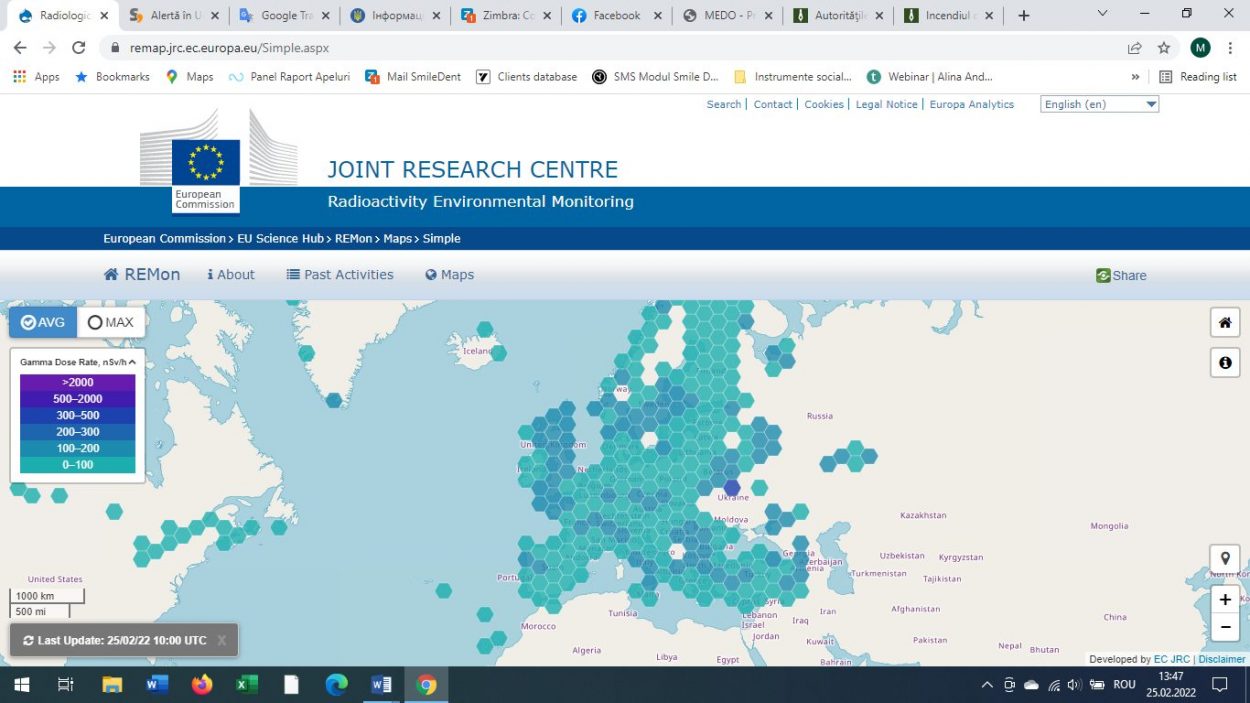1250x703 pixels.
Task: Click the 0–100 legend color swatch
Action: [x=78, y=465]
